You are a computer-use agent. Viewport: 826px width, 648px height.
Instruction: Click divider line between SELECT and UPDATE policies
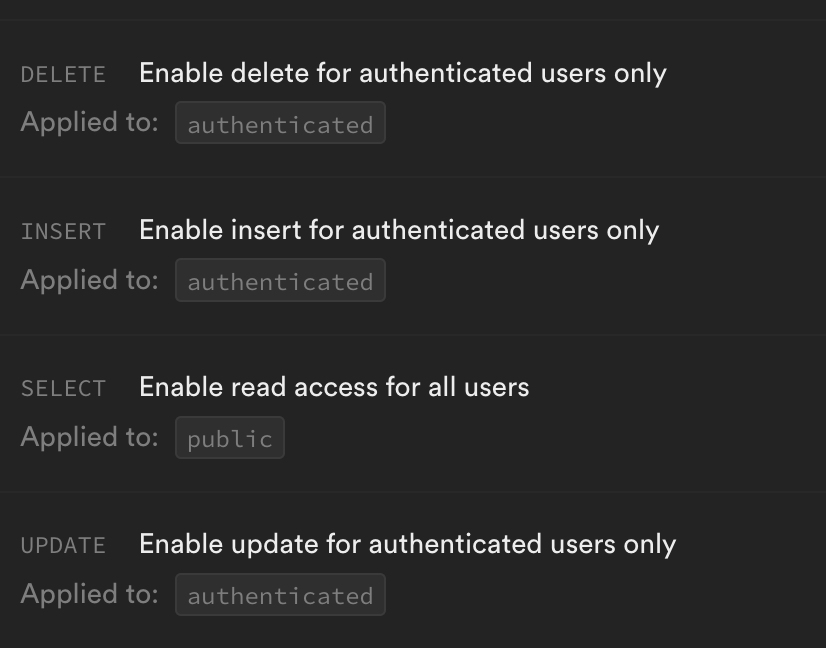pos(413,491)
